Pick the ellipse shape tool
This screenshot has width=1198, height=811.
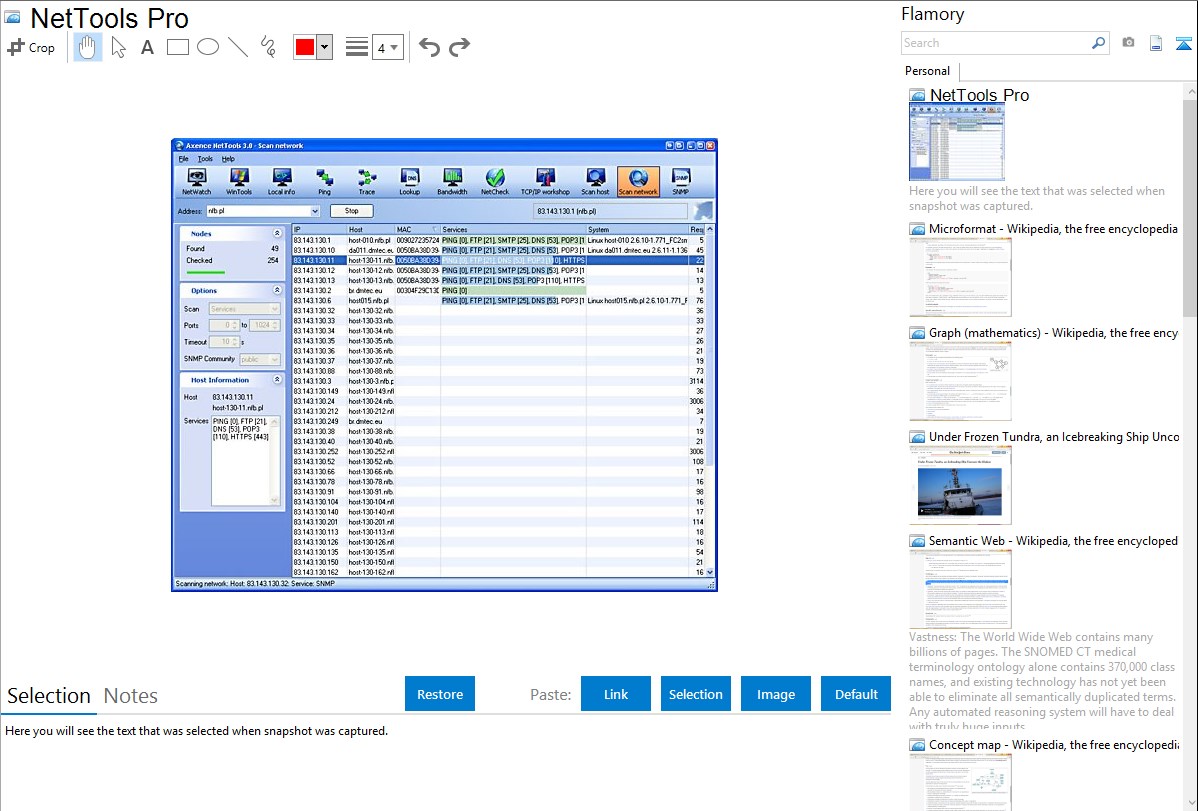207,47
